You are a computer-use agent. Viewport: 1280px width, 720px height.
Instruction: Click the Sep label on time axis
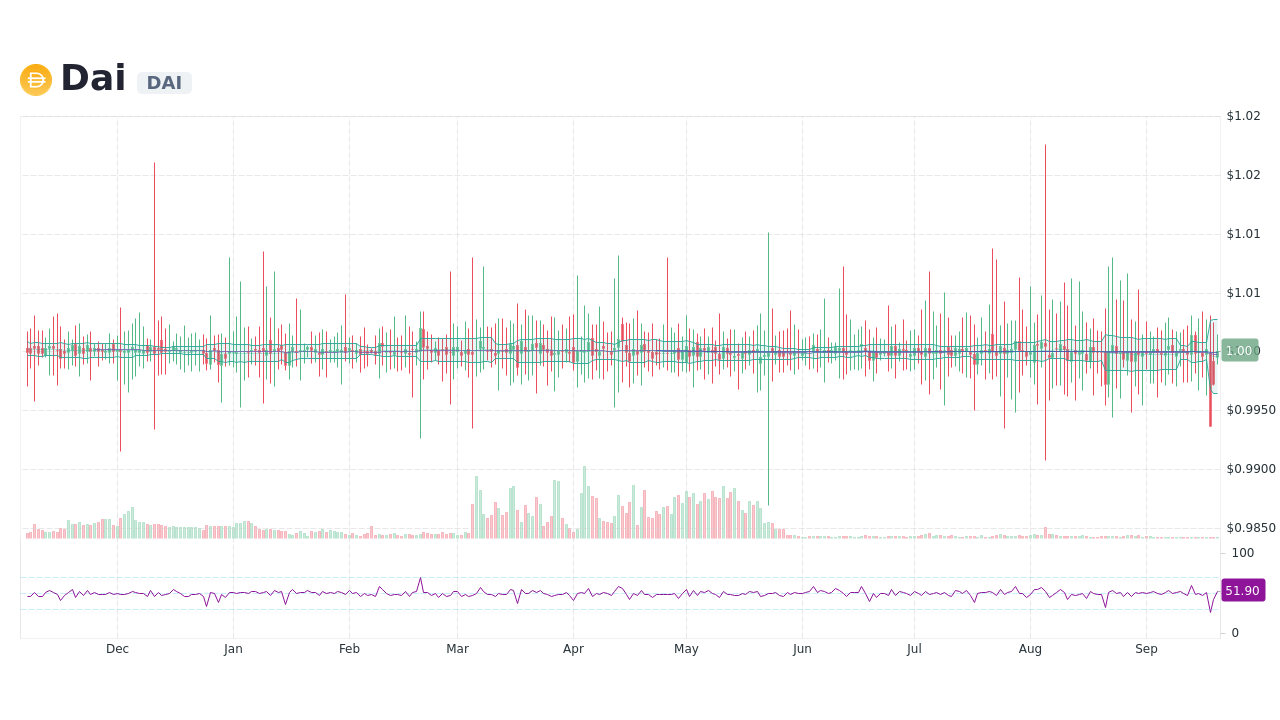1146,649
